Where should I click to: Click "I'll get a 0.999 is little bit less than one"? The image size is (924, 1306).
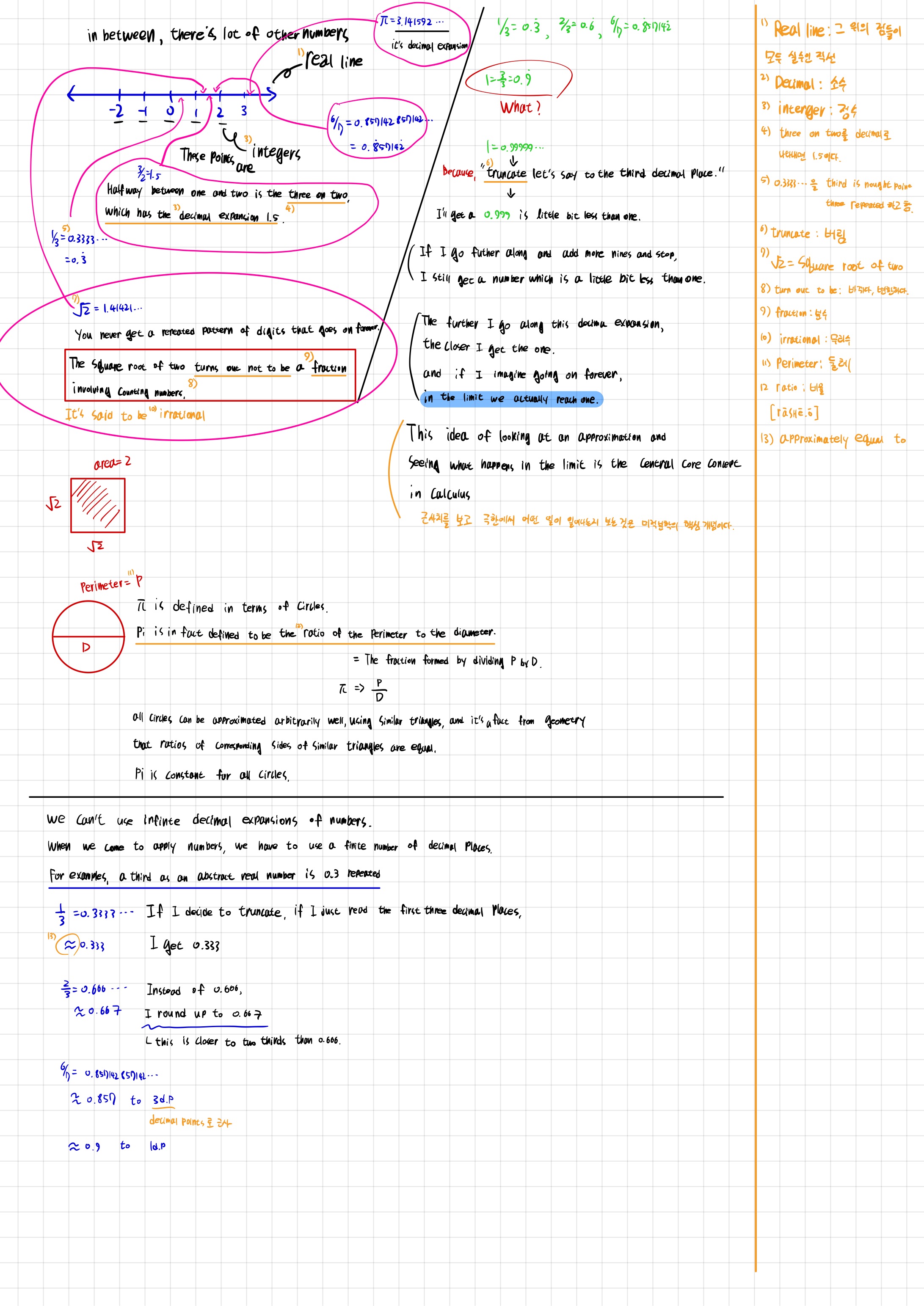click(538, 215)
